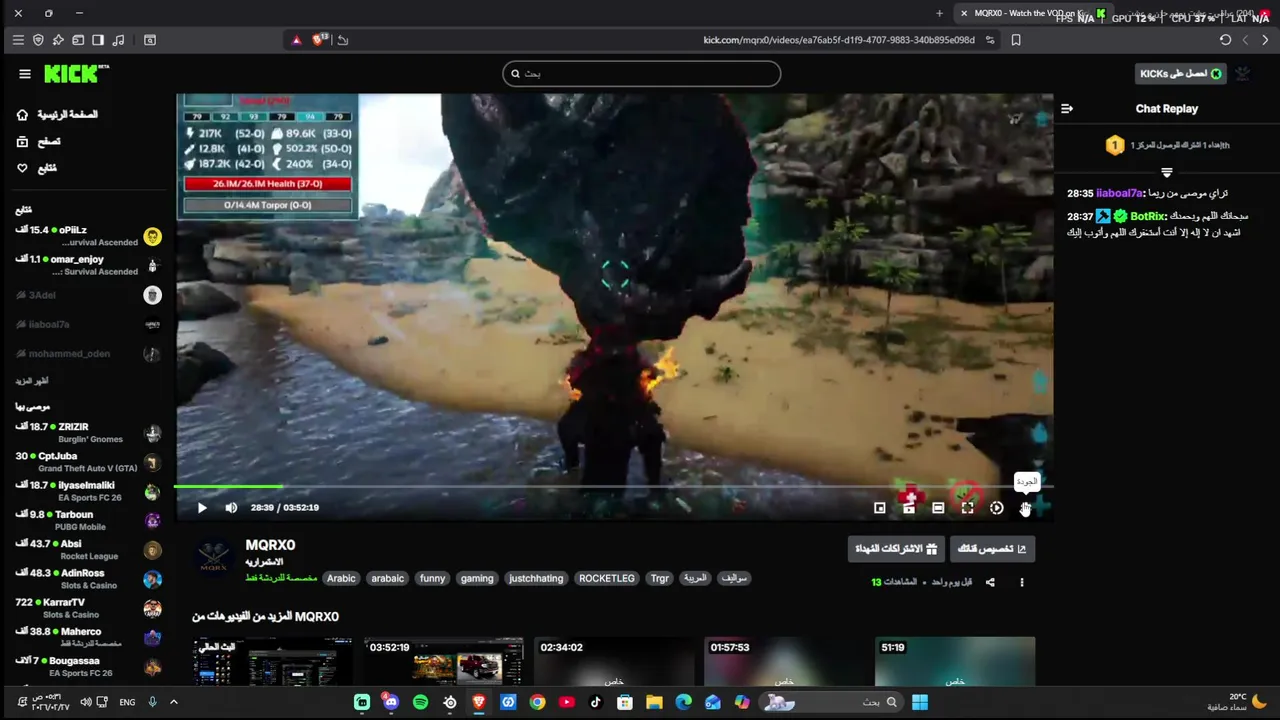Click the Get KICKs button
This screenshot has width=1280, height=720.
pyautogui.click(x=1180, y=74)
